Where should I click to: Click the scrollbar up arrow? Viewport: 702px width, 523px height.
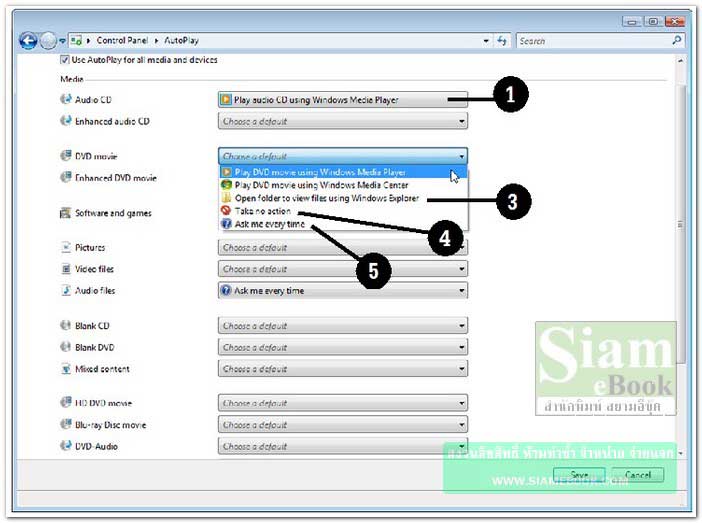(681, 60)
